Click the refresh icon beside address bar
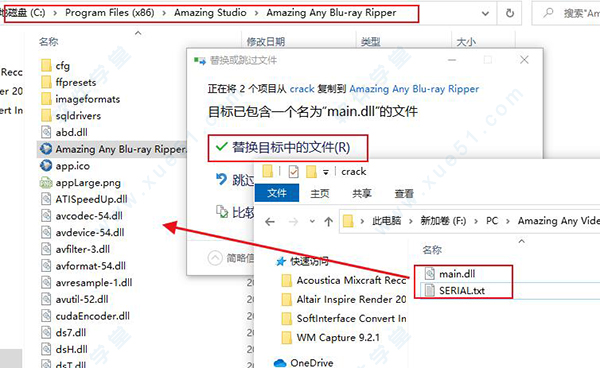Viewport: 600px width, 368px height. click(x=510, y=13)
